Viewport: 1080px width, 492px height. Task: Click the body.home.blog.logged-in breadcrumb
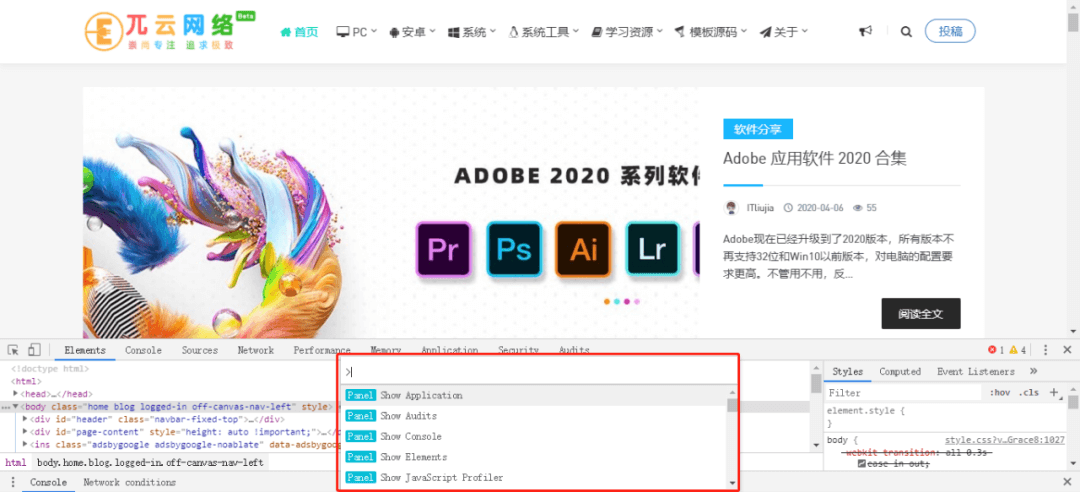pyautogui.click(x=150, y=463)
